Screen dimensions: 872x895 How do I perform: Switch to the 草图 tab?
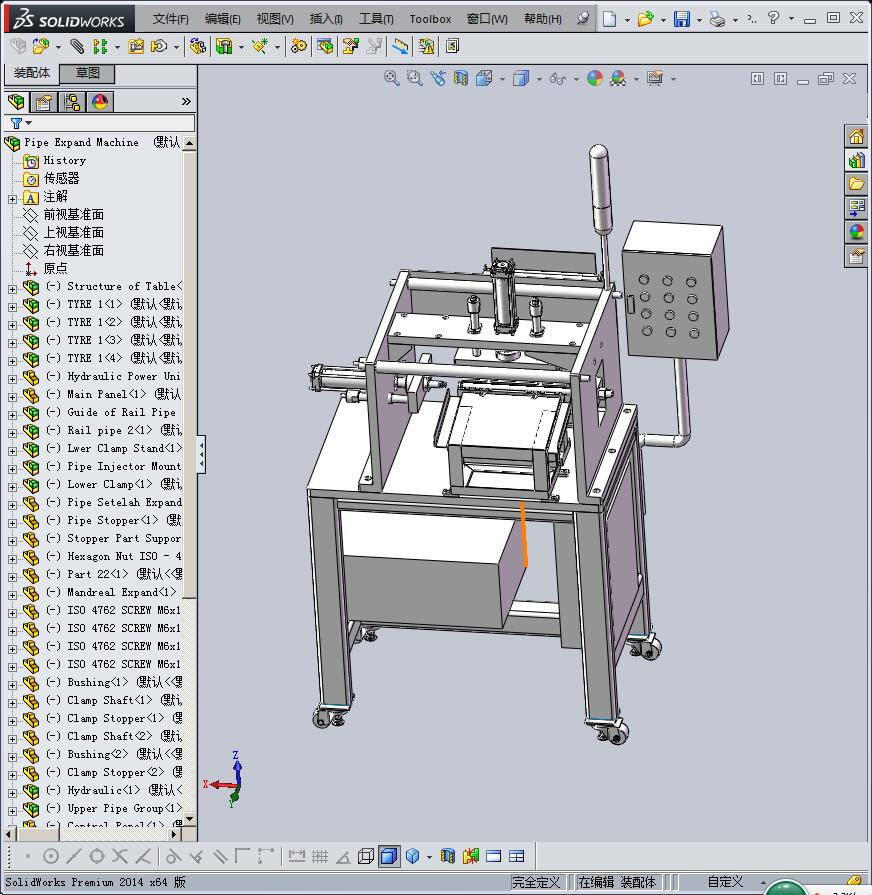click(88, 73)
